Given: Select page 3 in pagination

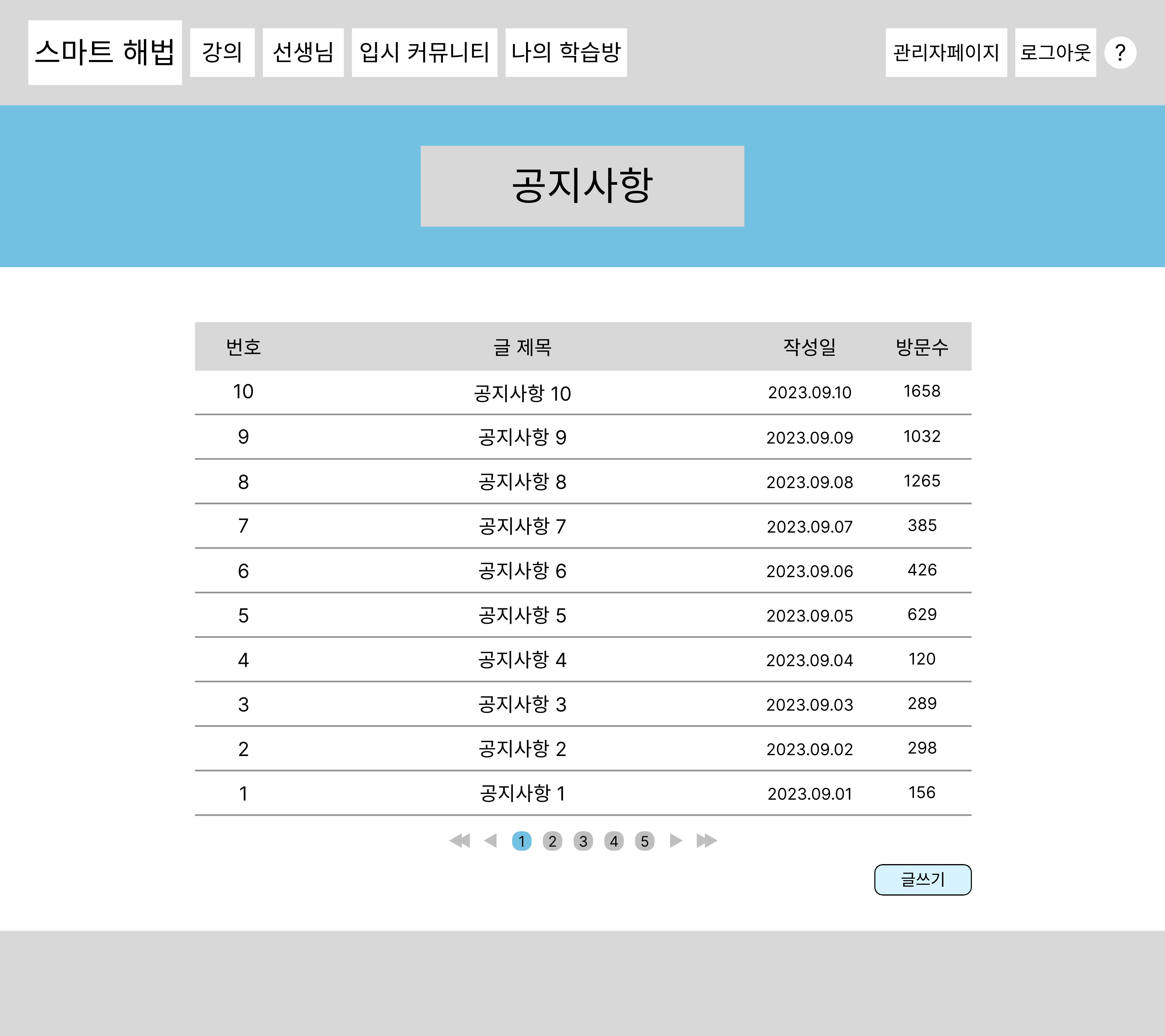Looking at the screenshot, I should [582, 841].
